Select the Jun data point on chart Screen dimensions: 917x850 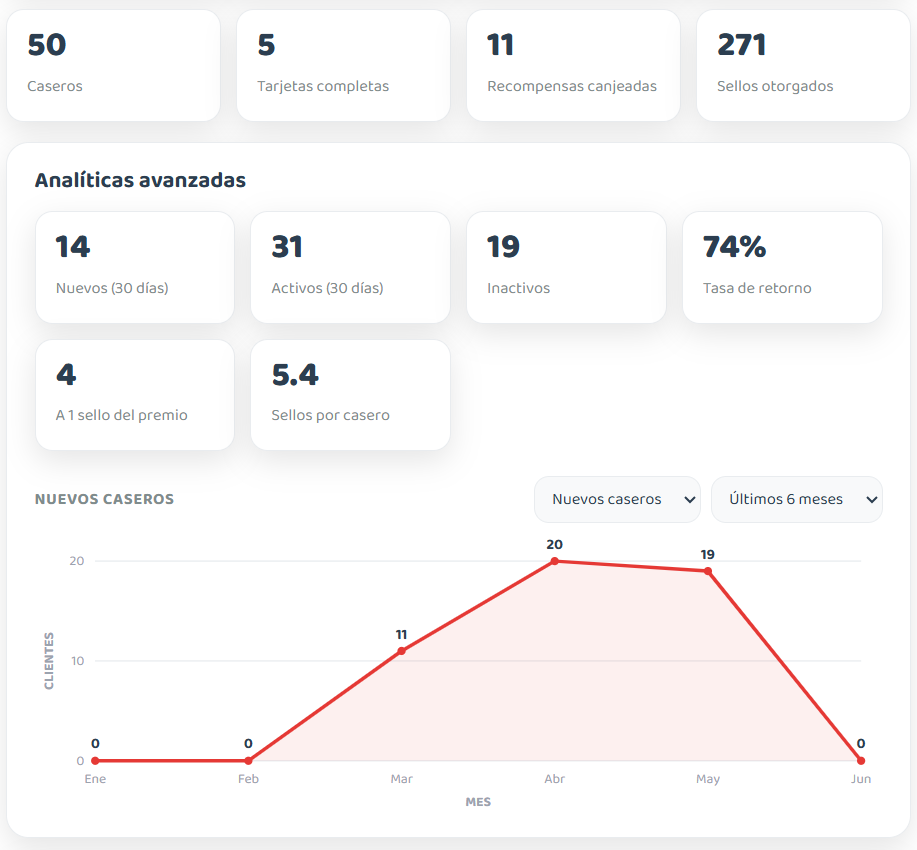[861, 760]
